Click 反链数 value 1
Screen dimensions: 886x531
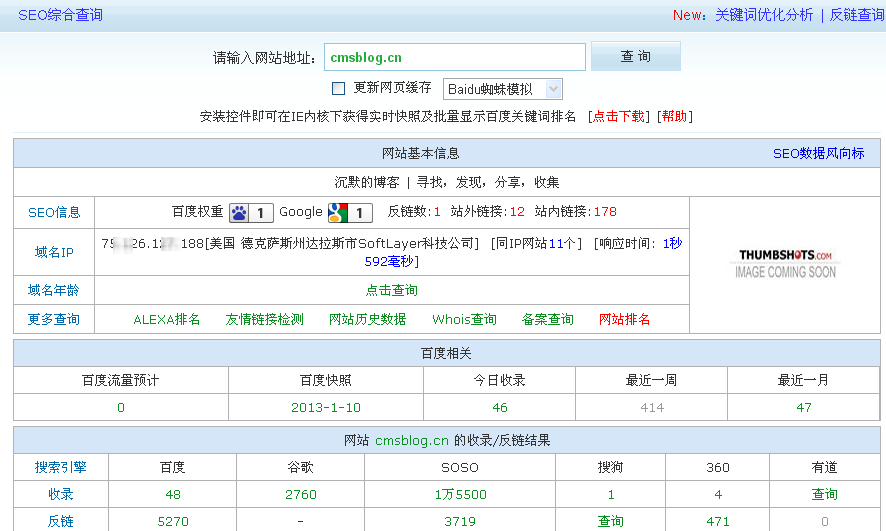(437, 212)
